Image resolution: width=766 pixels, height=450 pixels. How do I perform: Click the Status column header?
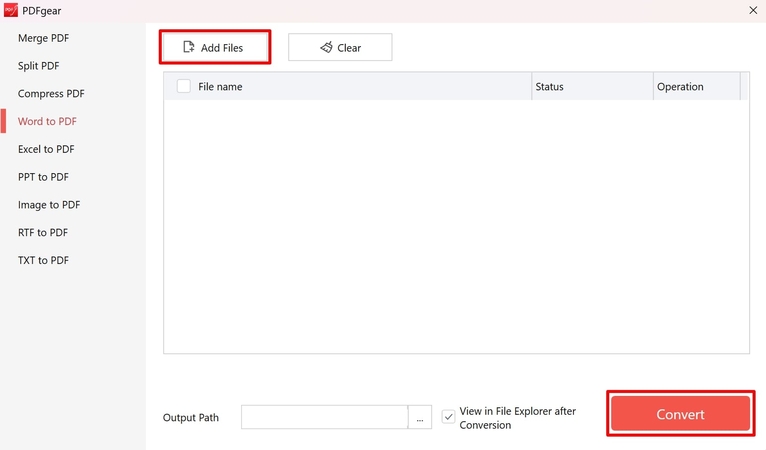pos(549,87)
